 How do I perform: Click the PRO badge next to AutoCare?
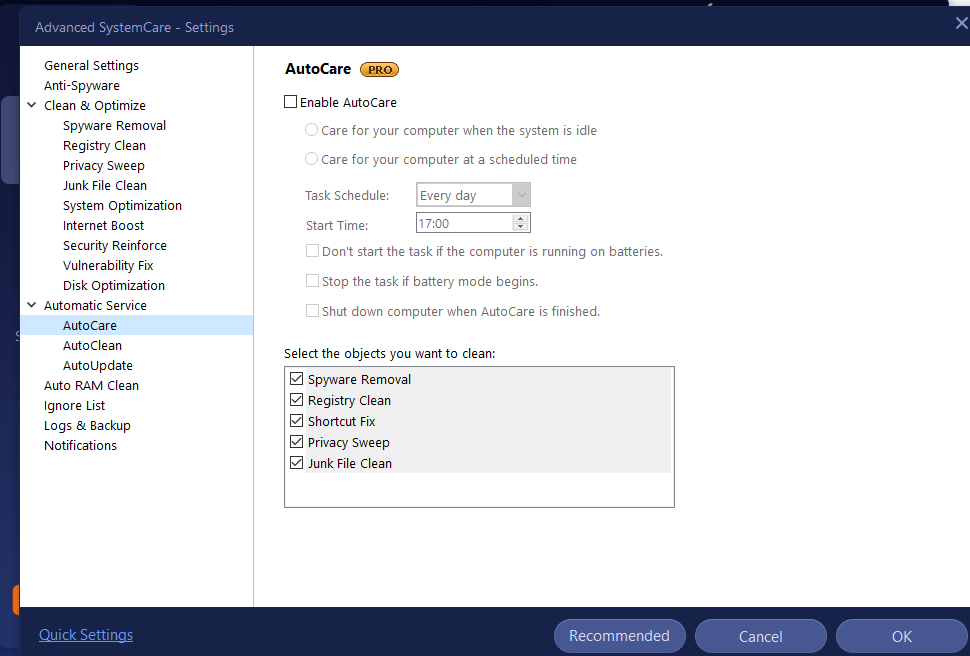pos(379,70)
